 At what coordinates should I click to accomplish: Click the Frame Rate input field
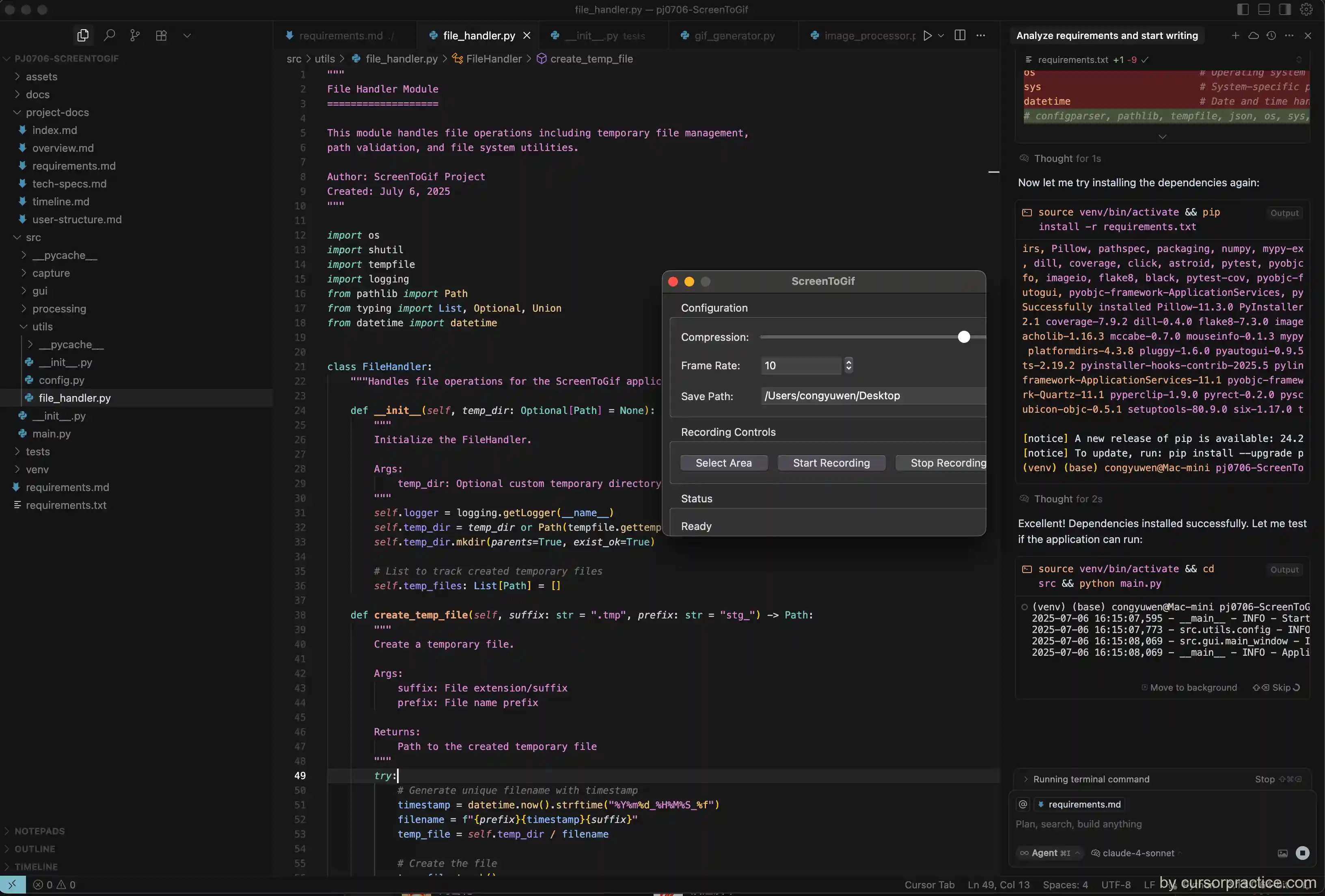click(801, 365)
